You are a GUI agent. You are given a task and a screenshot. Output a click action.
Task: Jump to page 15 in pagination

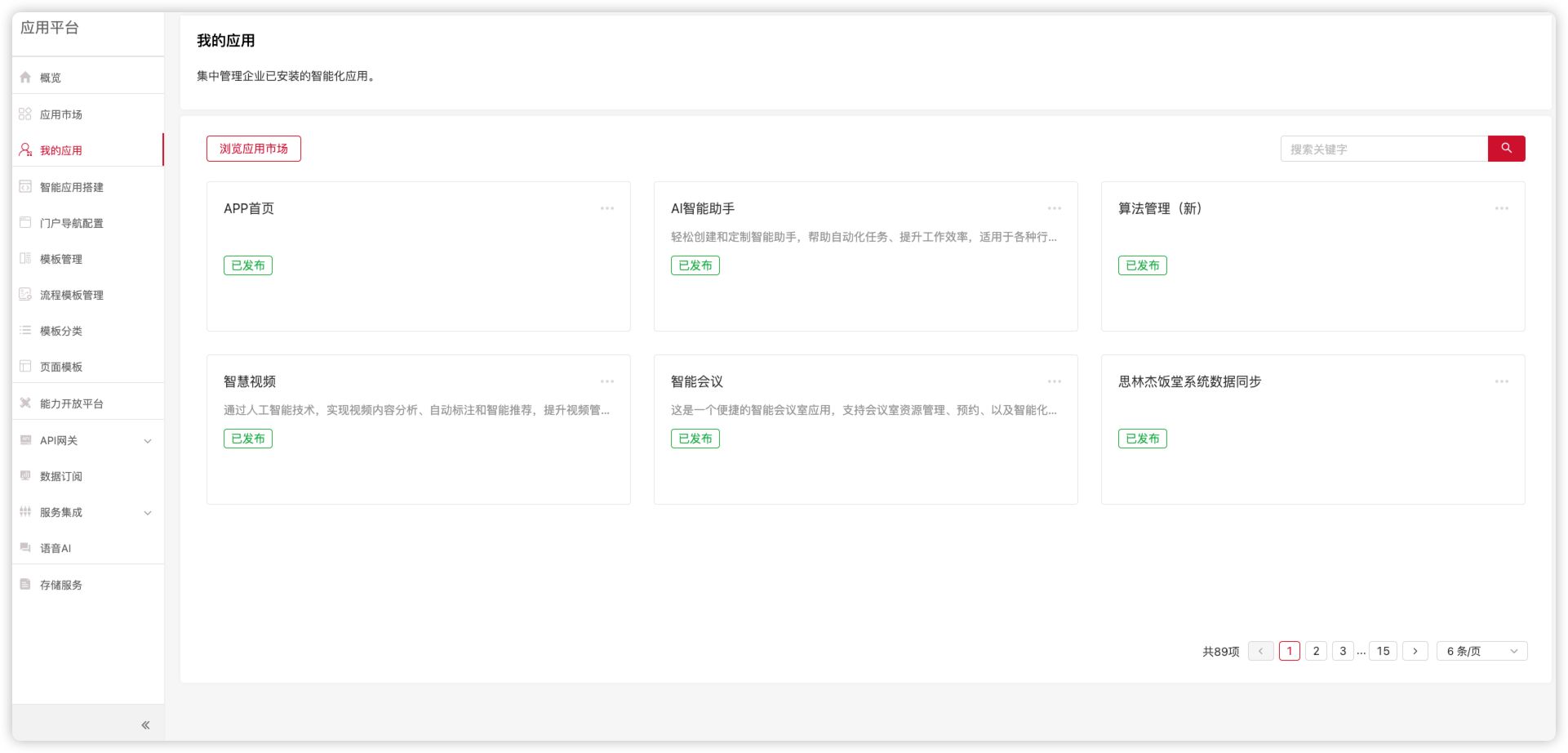(1383, 651)
